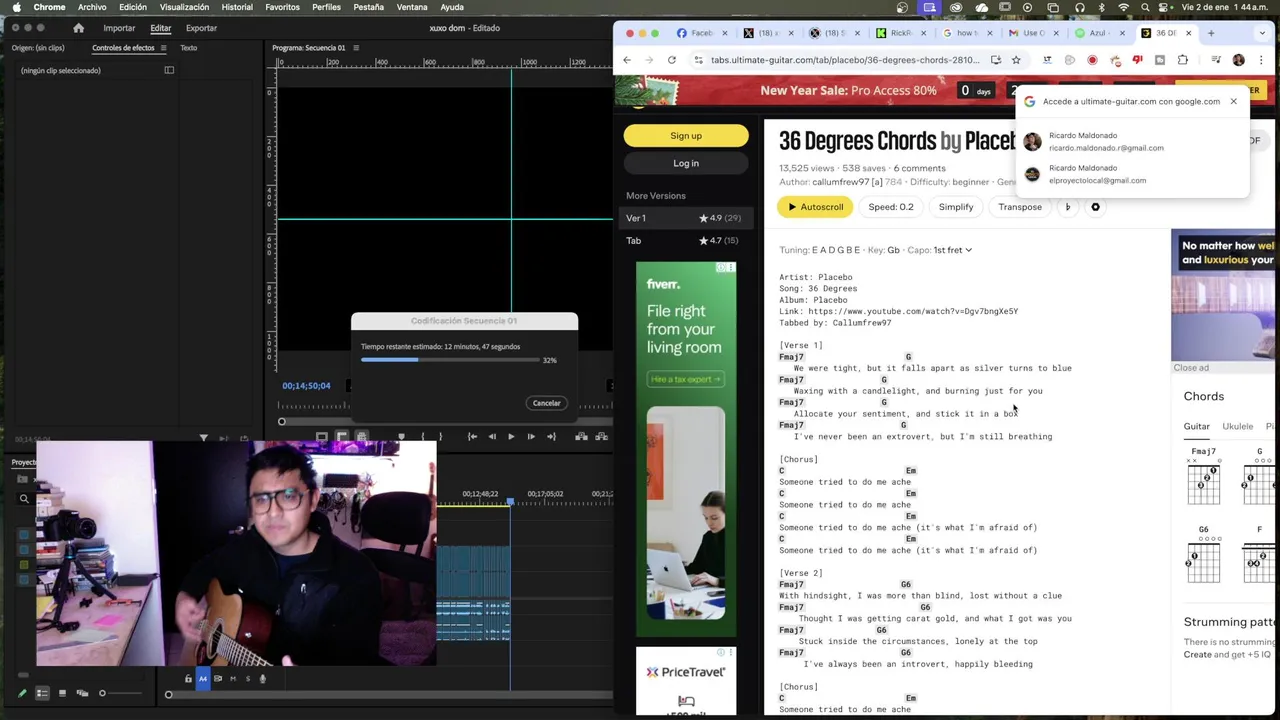
Task: Switch Project panel to icon view
Action: [x=62, y=693]
